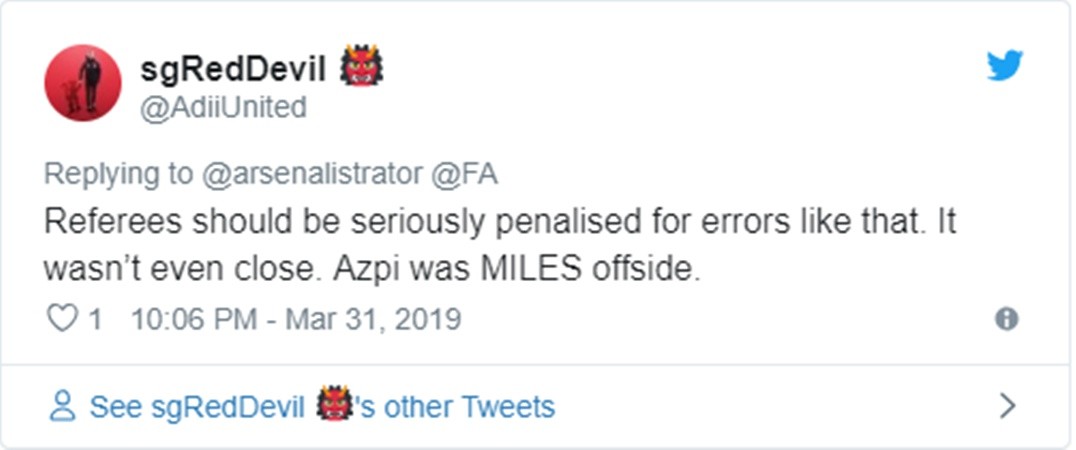Screen dimensions: 1076x450
Task: Click the person icon in the footer
Action: [63, 406]
